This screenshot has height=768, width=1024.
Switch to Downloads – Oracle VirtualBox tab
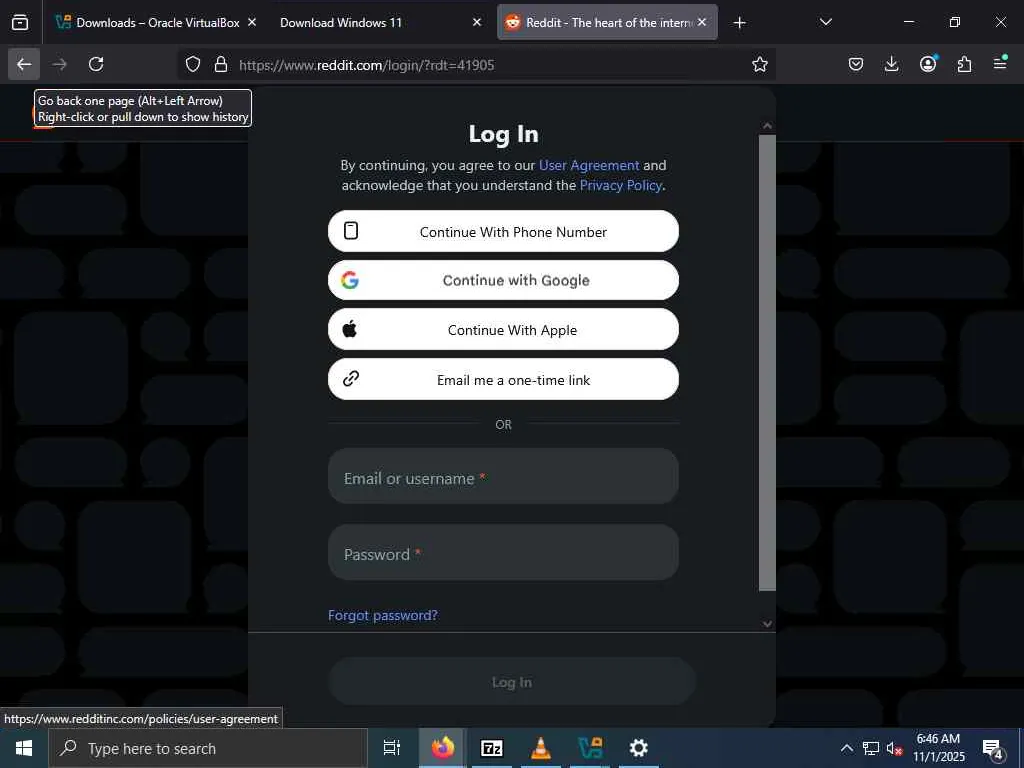tap(155, 22)
